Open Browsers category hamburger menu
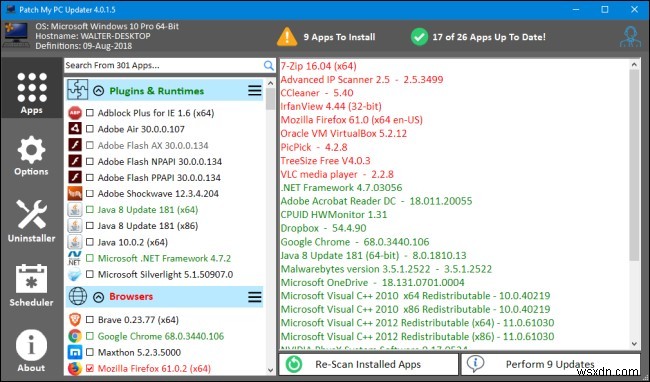 point(255,297)
